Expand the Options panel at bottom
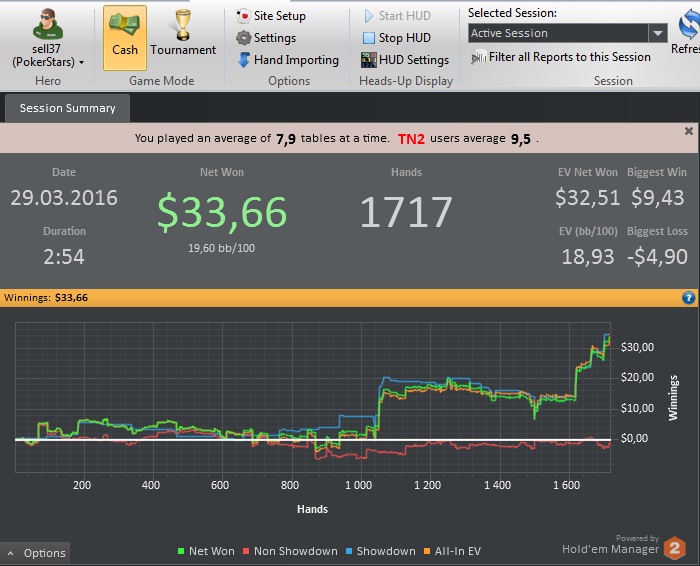 (x=35, y=554)
